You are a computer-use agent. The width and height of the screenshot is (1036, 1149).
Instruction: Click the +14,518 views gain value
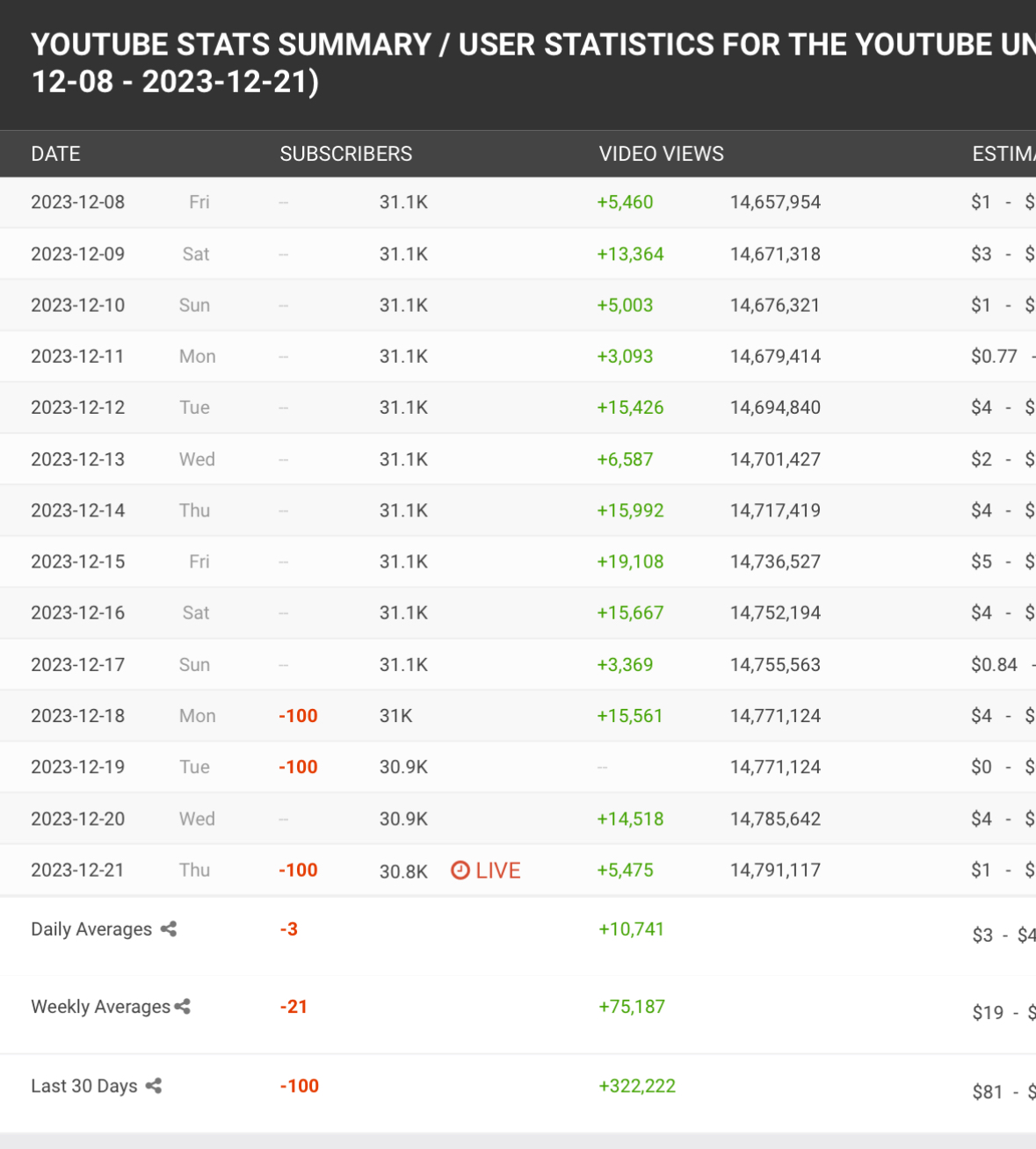point(630,818)
